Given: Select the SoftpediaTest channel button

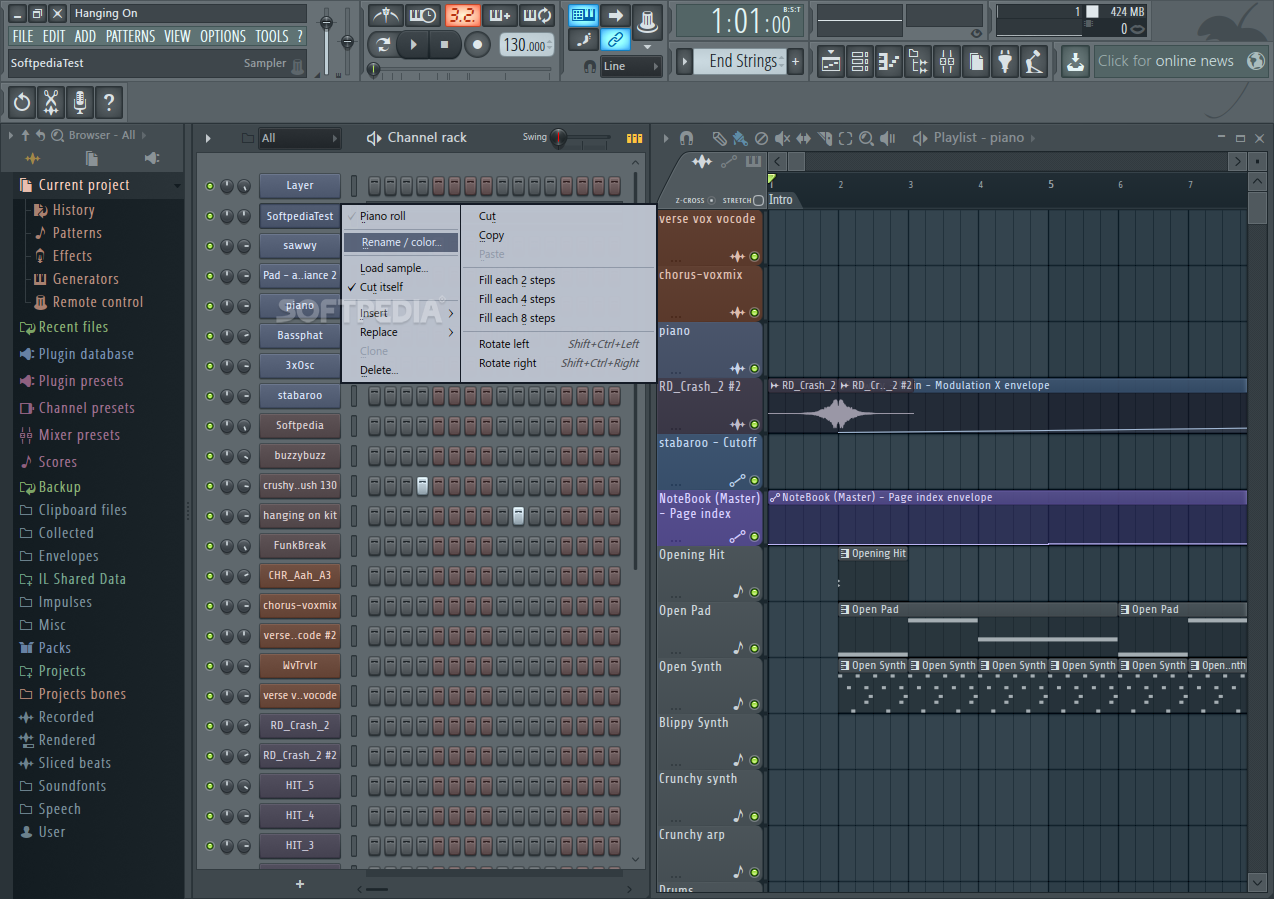Looking at the screenshot, I should click(x=300, y=216).
